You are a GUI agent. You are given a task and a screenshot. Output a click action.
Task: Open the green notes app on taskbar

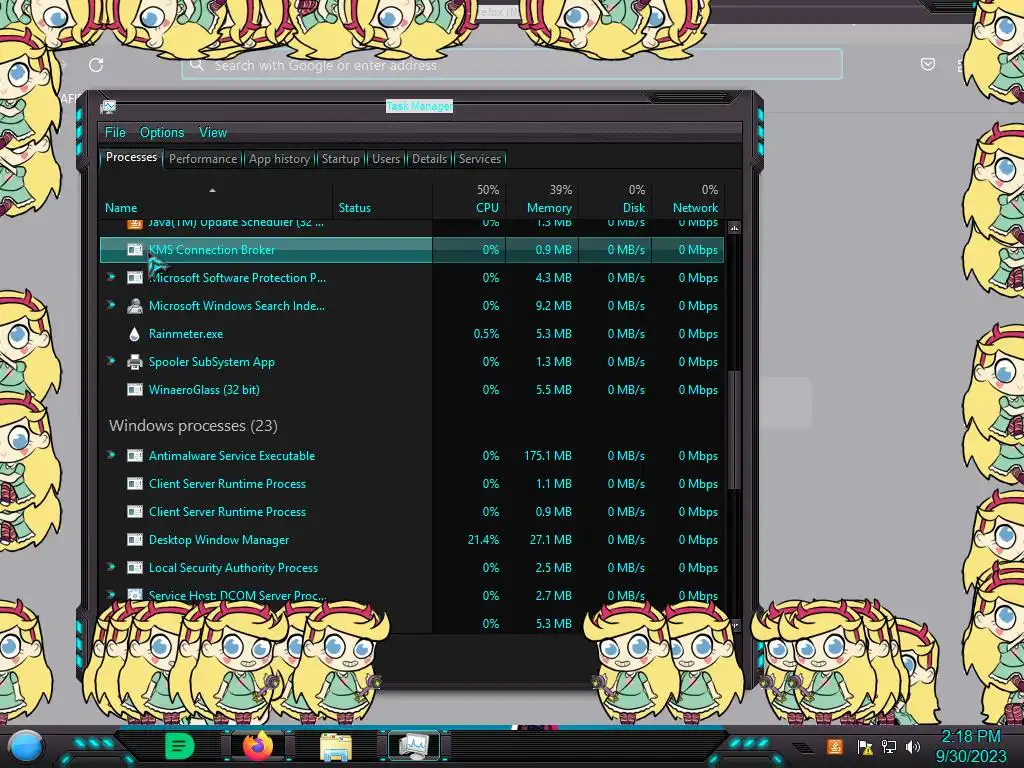[x=178, y=746]
